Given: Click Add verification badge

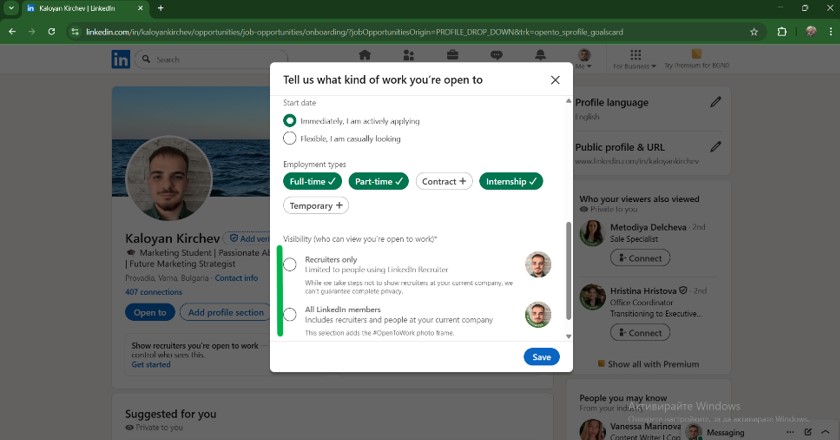Looking at the screenshot, I should point(248,238).
